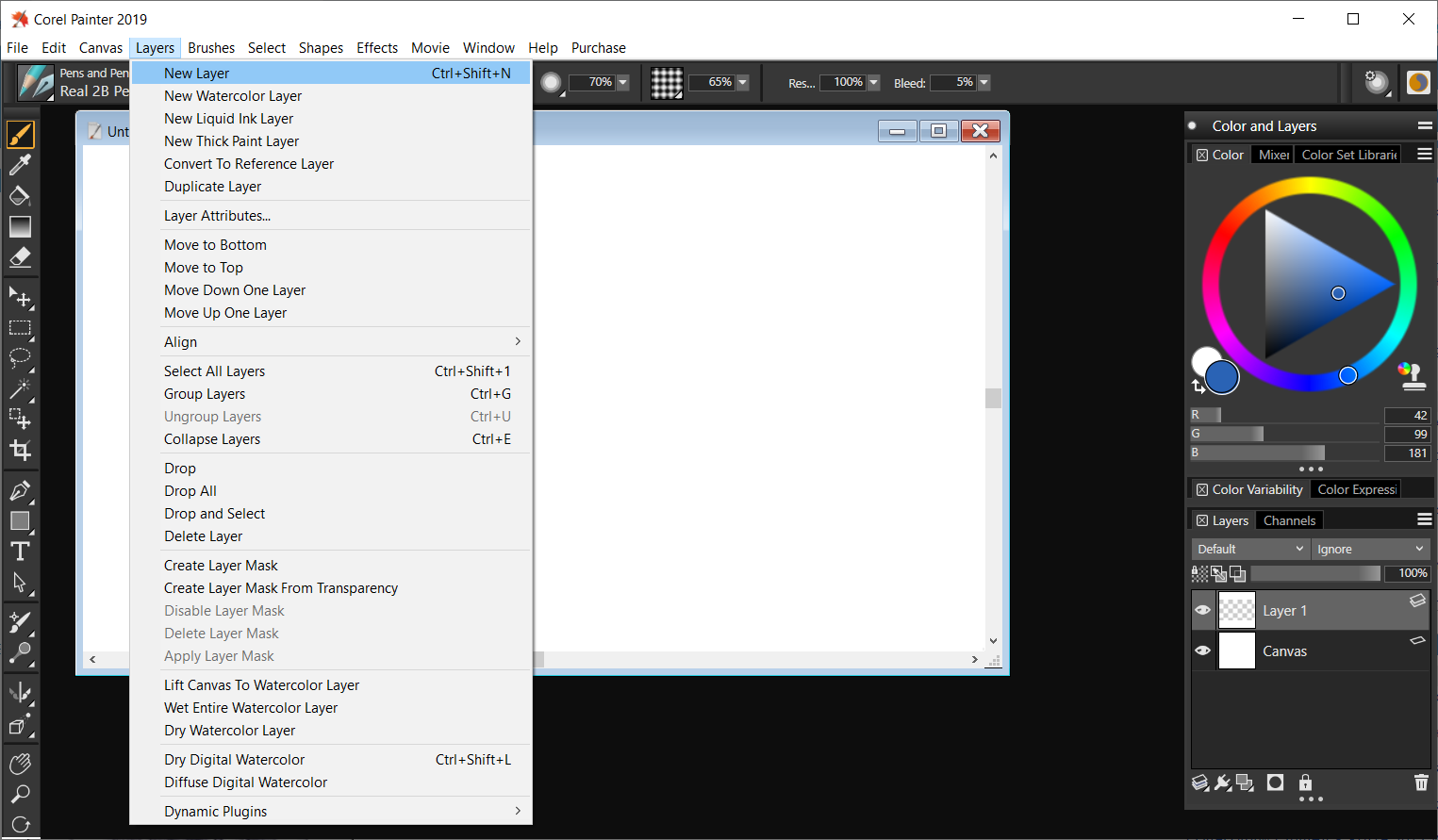Select the Mirror Painting tool

tap(20, 694)
